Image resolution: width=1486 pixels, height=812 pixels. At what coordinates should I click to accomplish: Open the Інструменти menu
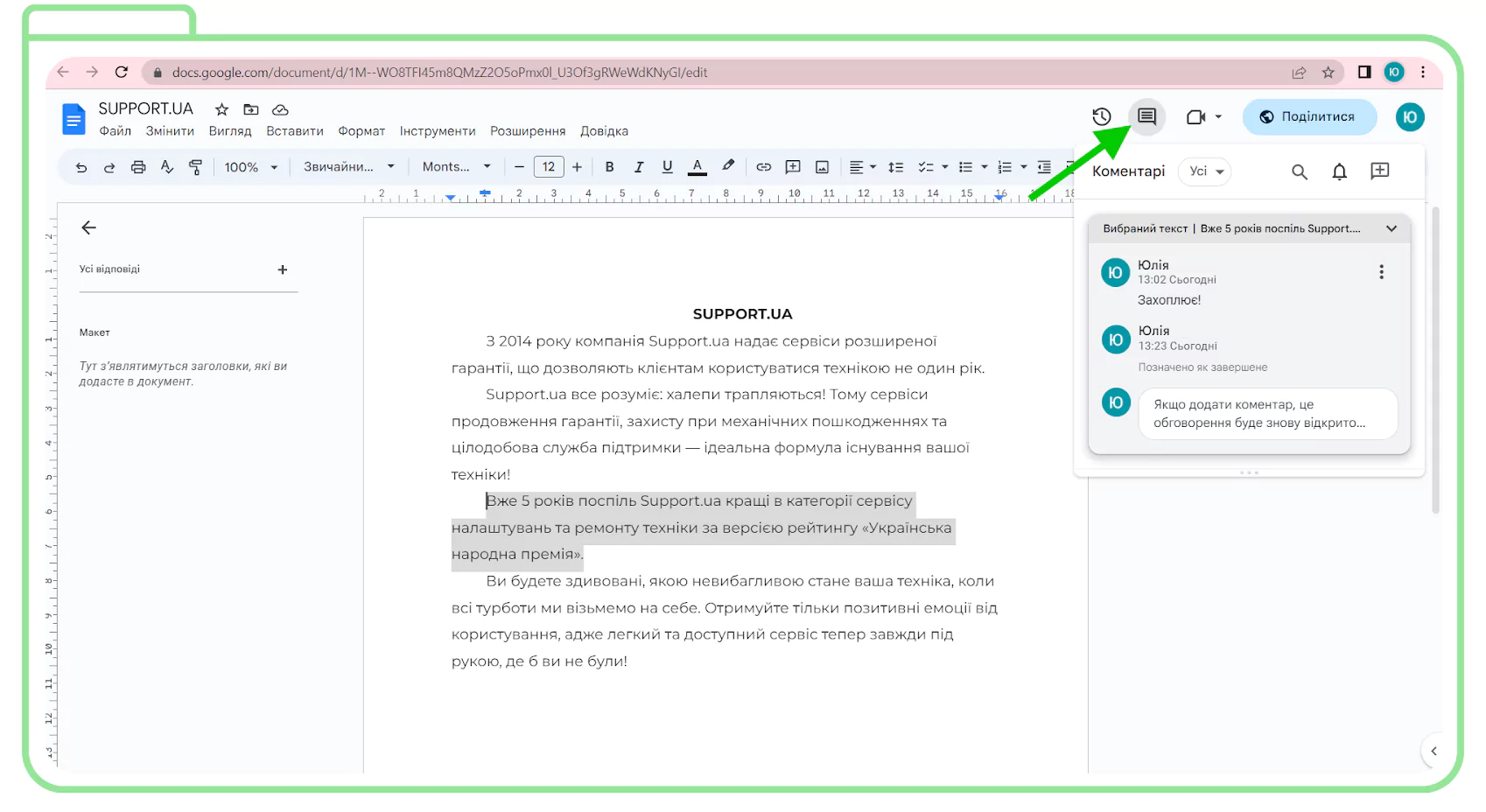[x=438, y=131]
